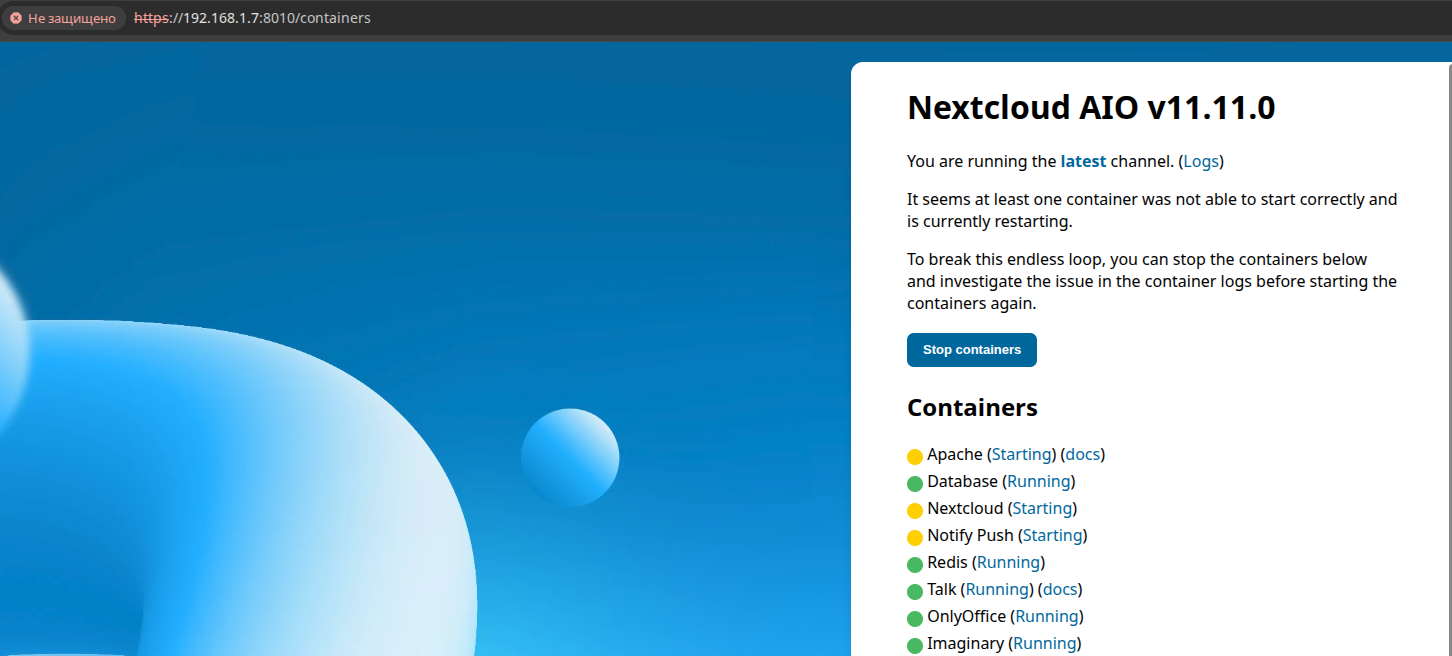Click the green status dot beside OnlyOffice
The width and height of the screenshot is (1452, 656).
point(915,618)
